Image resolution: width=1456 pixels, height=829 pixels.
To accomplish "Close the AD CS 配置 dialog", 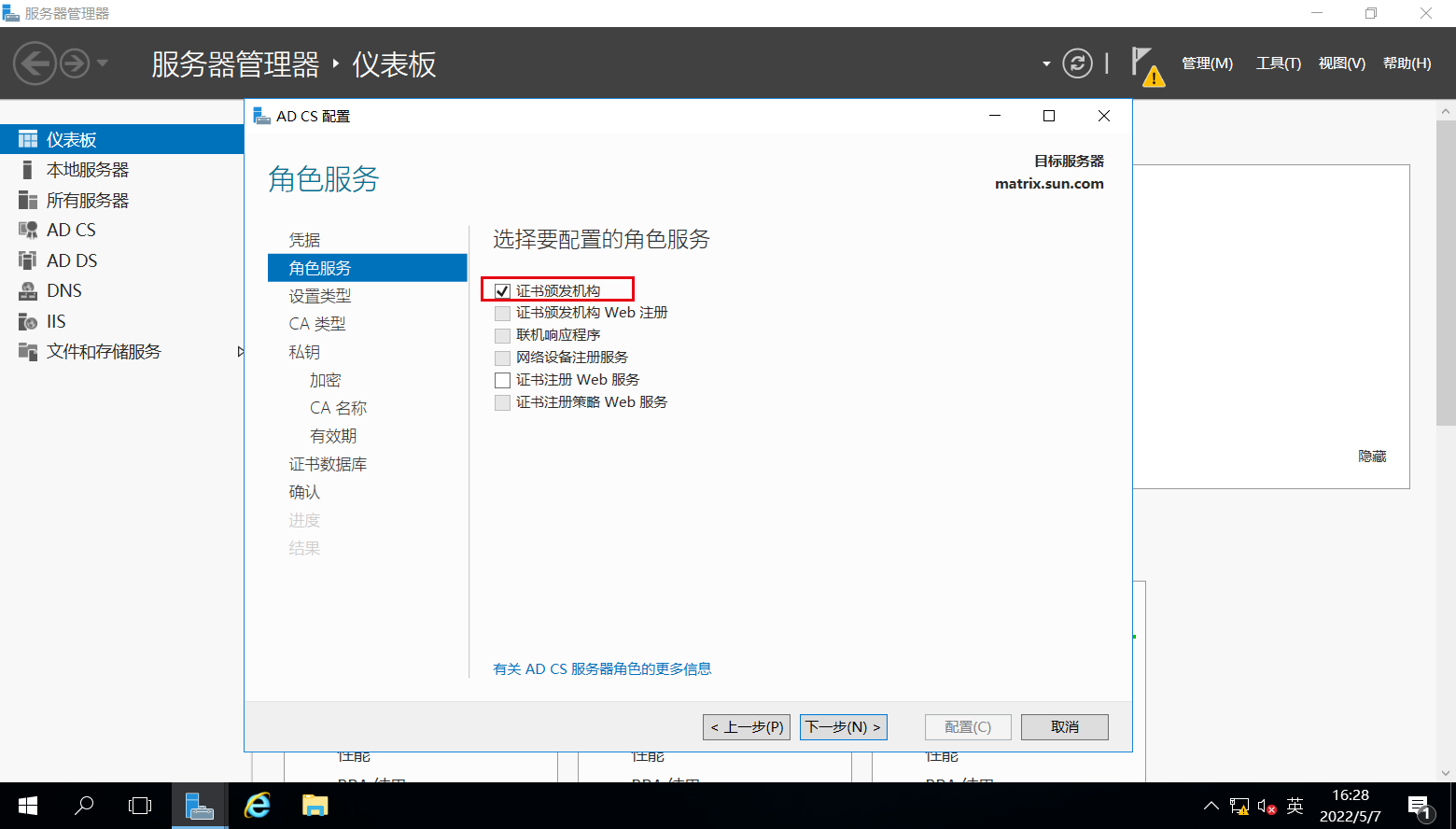I will click(x=1104, y=116).
